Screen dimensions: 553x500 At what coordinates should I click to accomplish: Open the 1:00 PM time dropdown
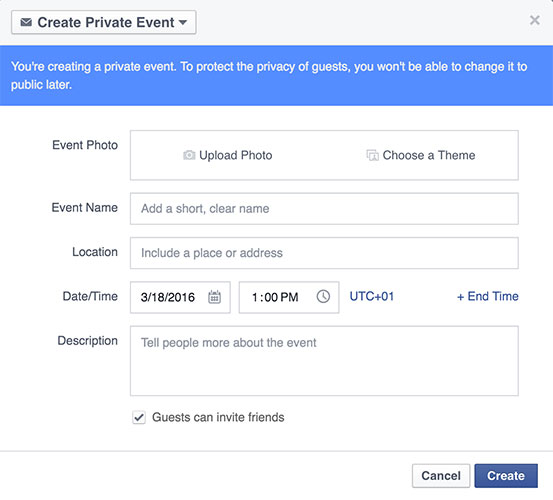click(x=289, y=297)
